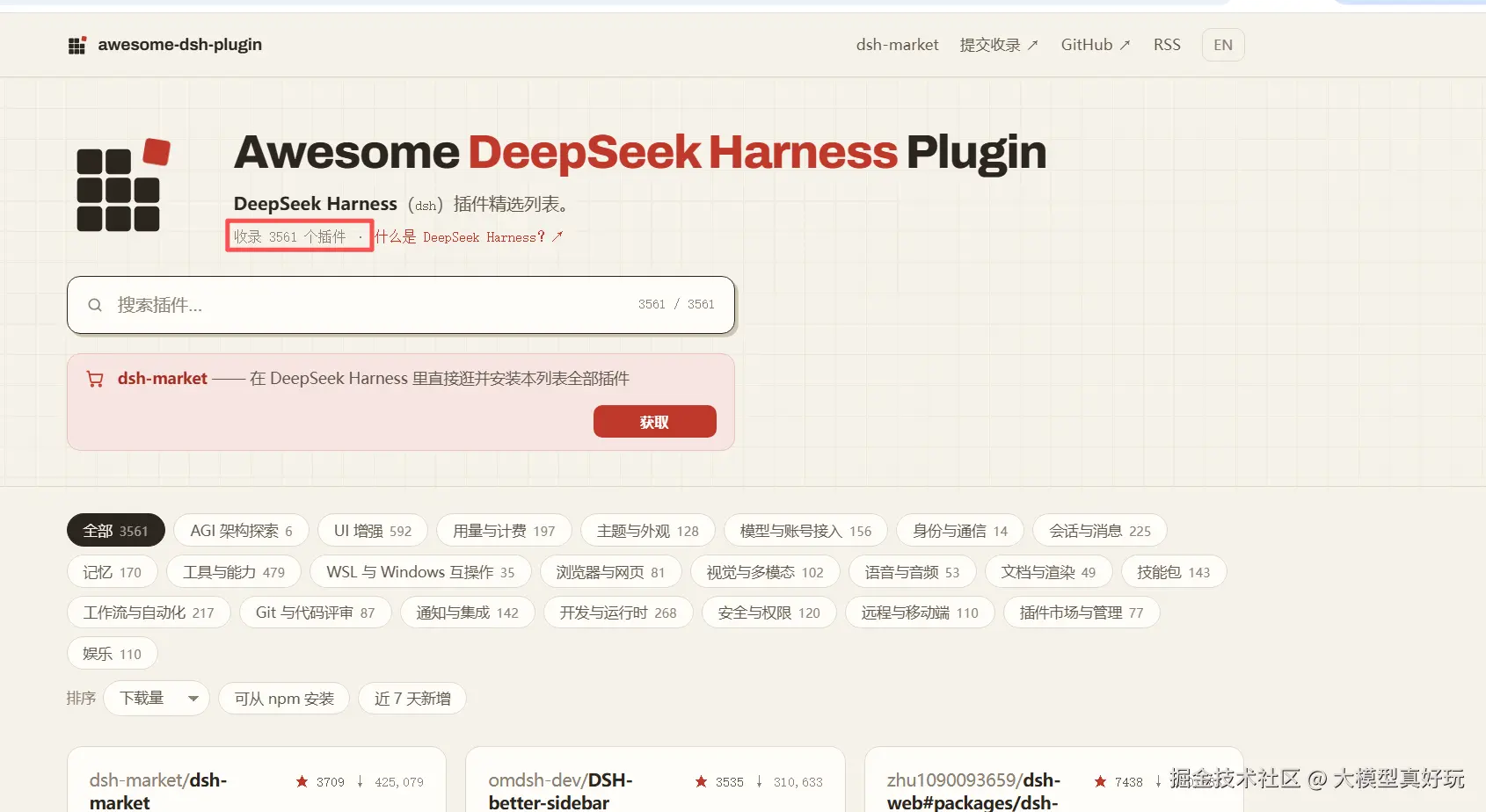
Task: Click the star icon beside 7438
Action: (1100, 781)
